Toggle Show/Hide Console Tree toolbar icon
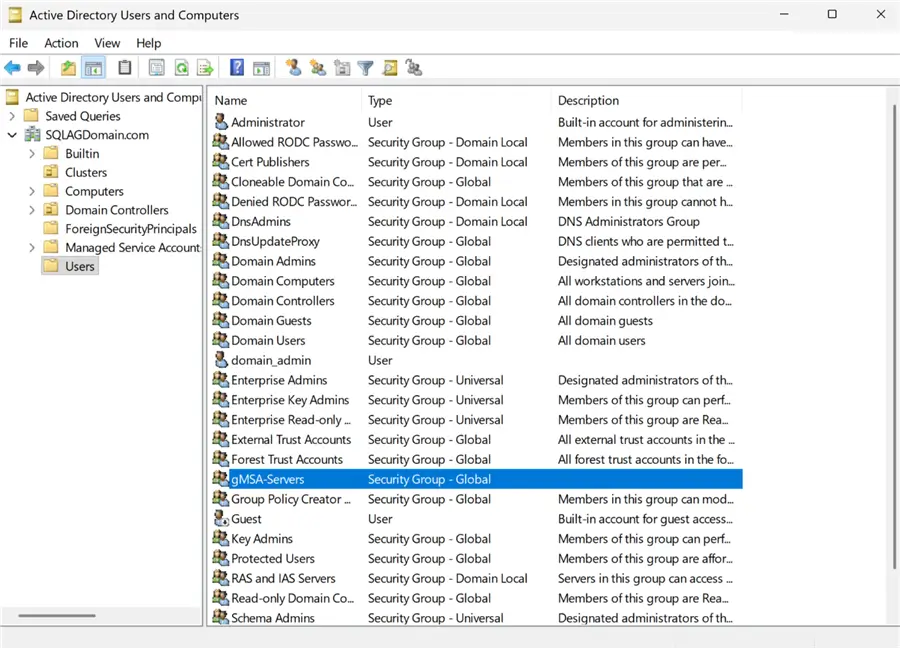This screenshot has width=900, height=648. [94, 68]
